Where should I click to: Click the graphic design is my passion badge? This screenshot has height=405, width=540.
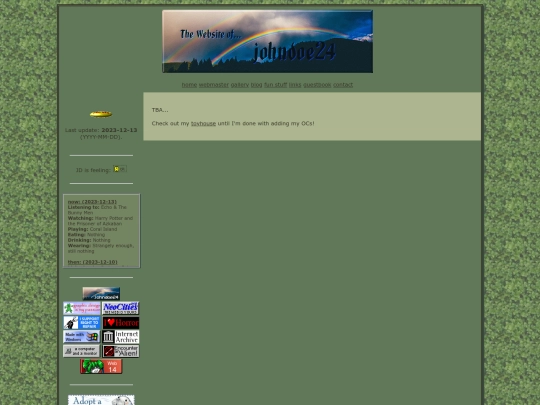click(x=82, y=308)
